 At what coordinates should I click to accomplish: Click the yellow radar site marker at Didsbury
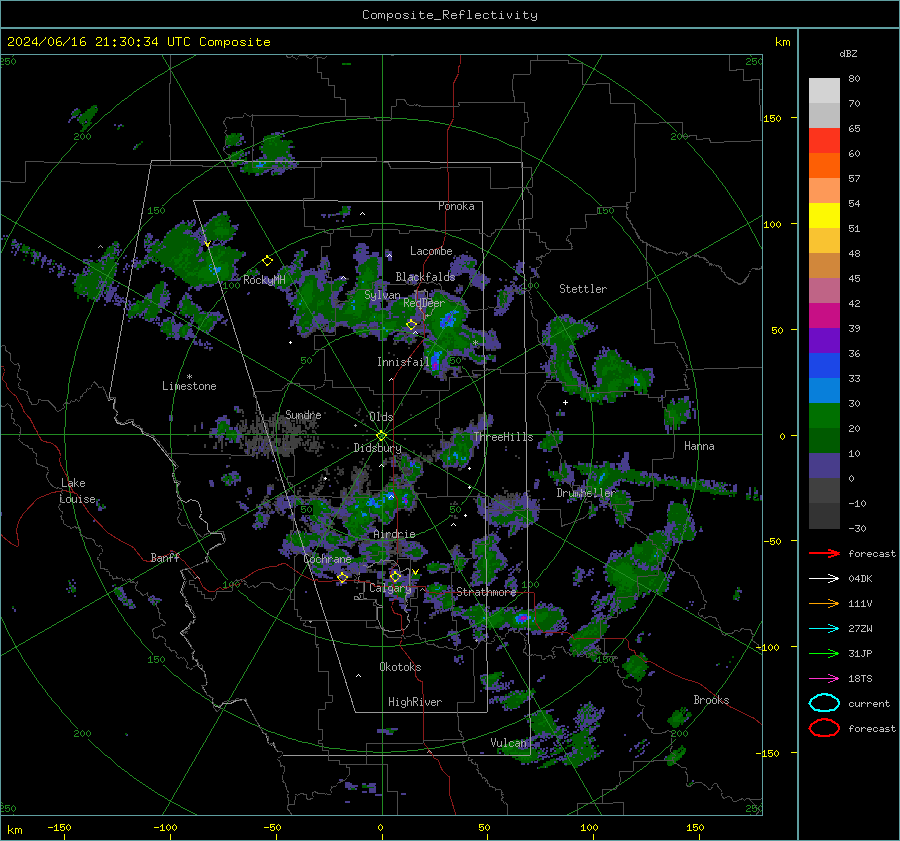[381, 436]
